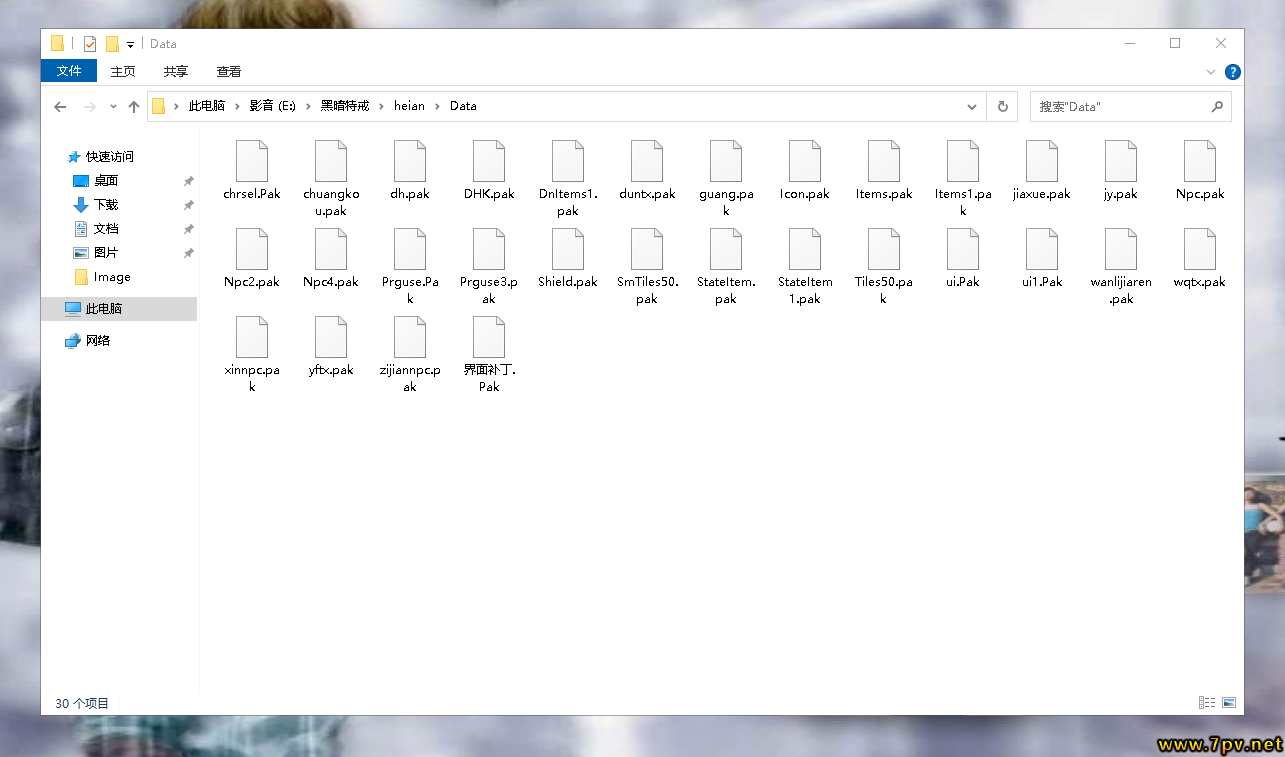Open the Quick Access Toolbar customize dropdown
The height and width of the screenshot is (757, 1285).
(x=130, y=45)
